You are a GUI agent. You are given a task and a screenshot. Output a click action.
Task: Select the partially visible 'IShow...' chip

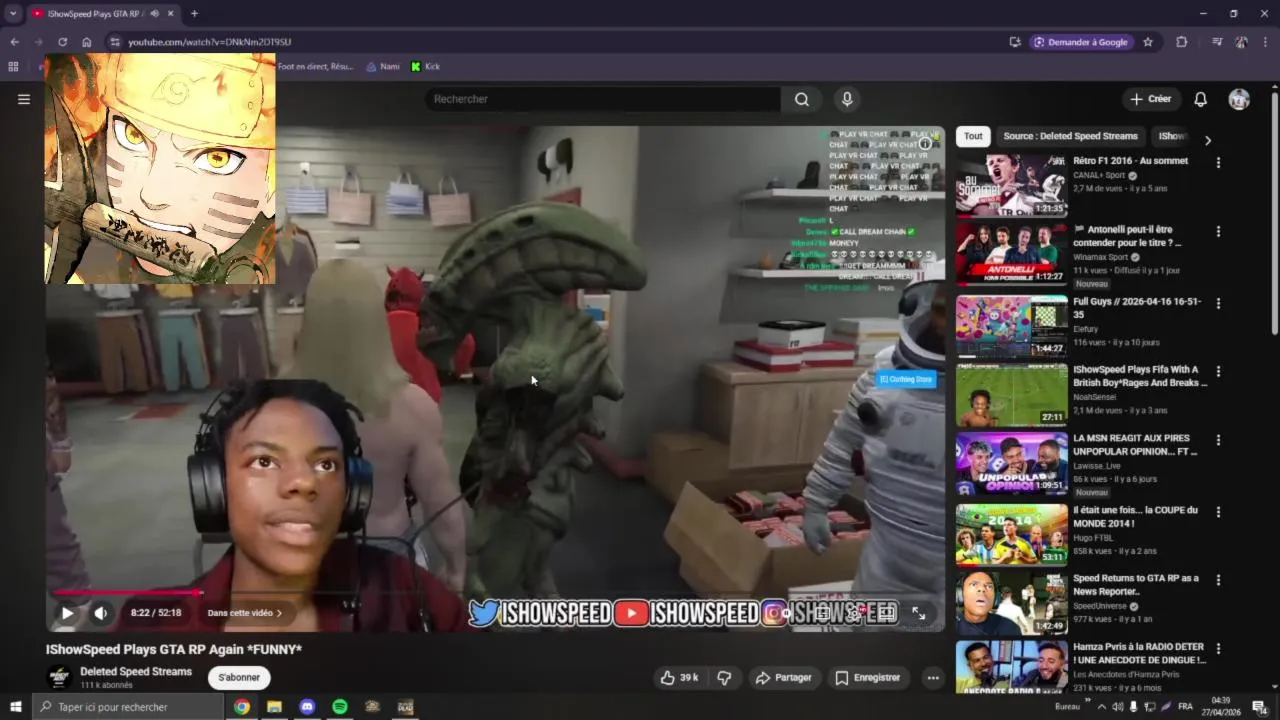coord(1171,136)
